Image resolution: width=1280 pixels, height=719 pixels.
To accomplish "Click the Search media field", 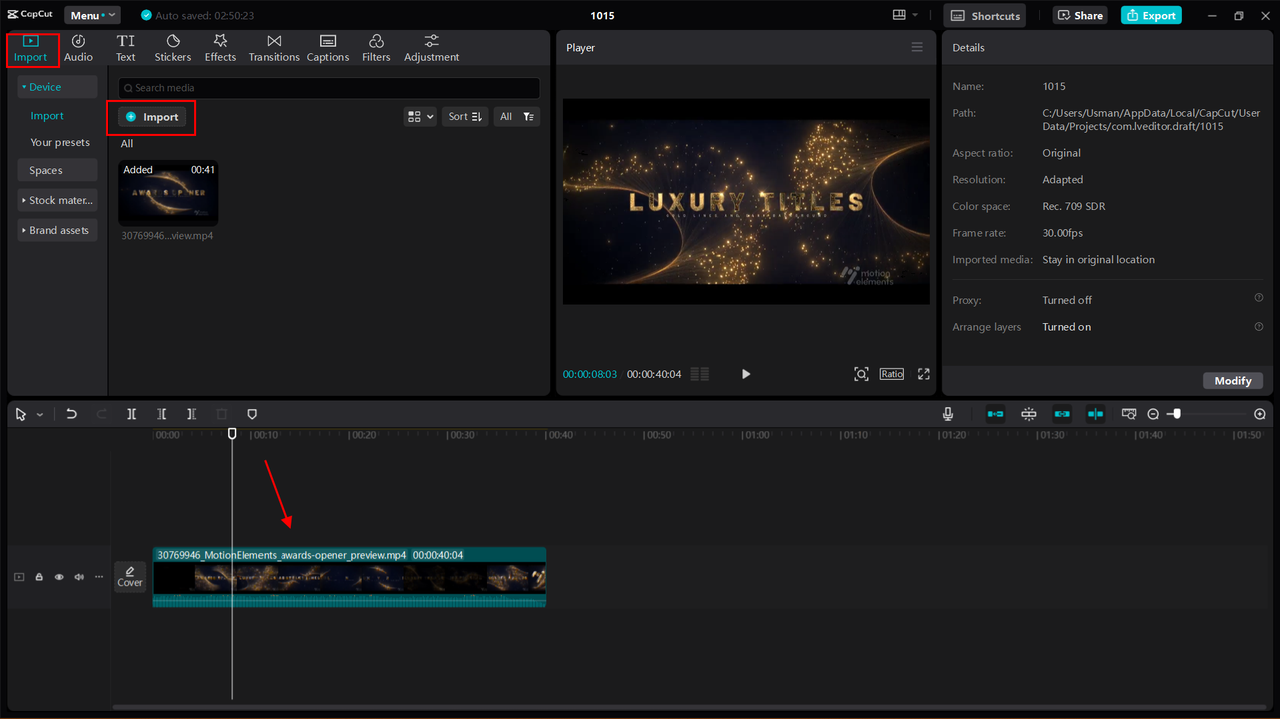I will pyautogui.click(x=329, y=88).
